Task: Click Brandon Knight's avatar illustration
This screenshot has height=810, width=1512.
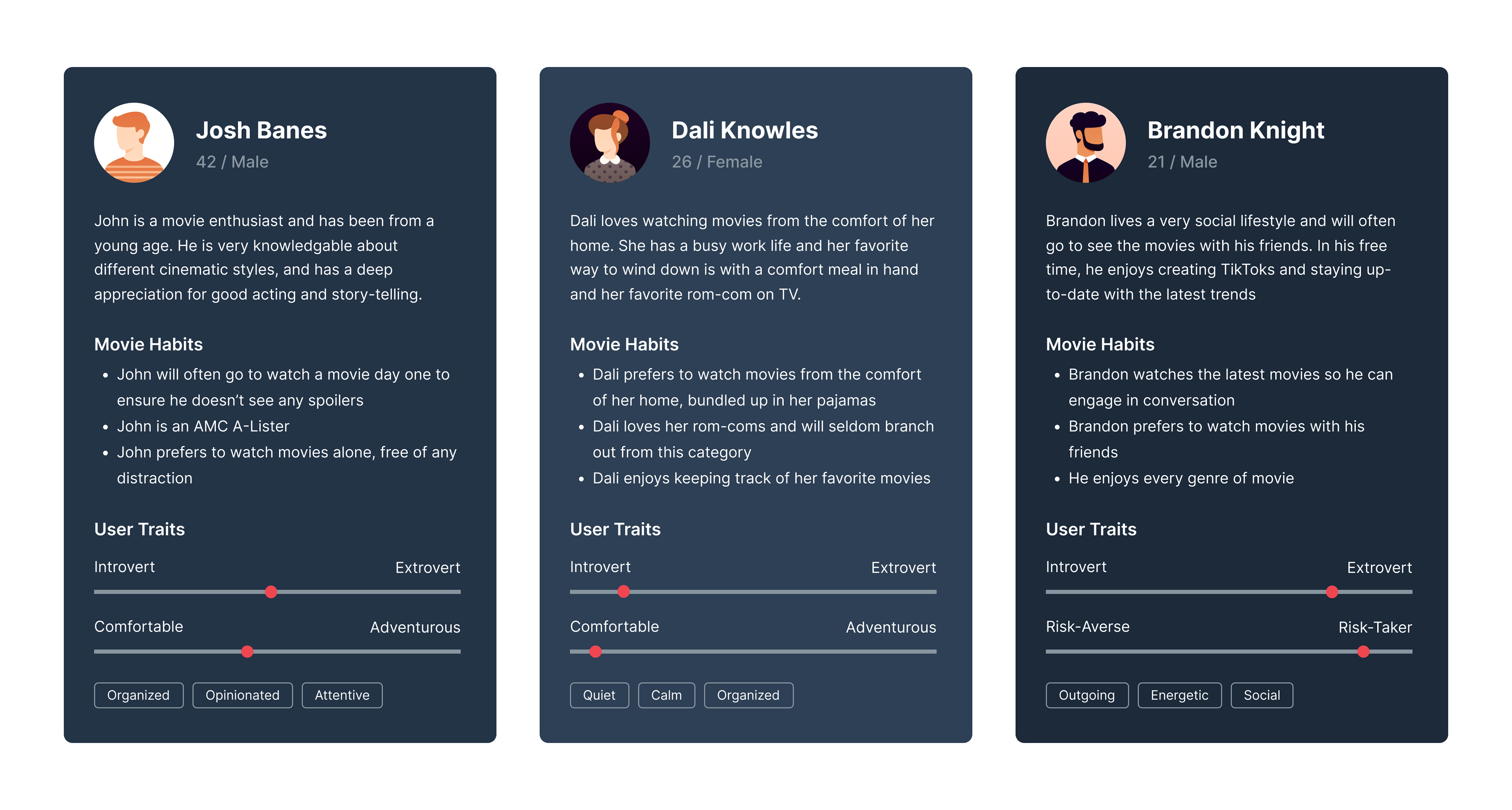Action: pyautogui.click(x=1086, y=143)
